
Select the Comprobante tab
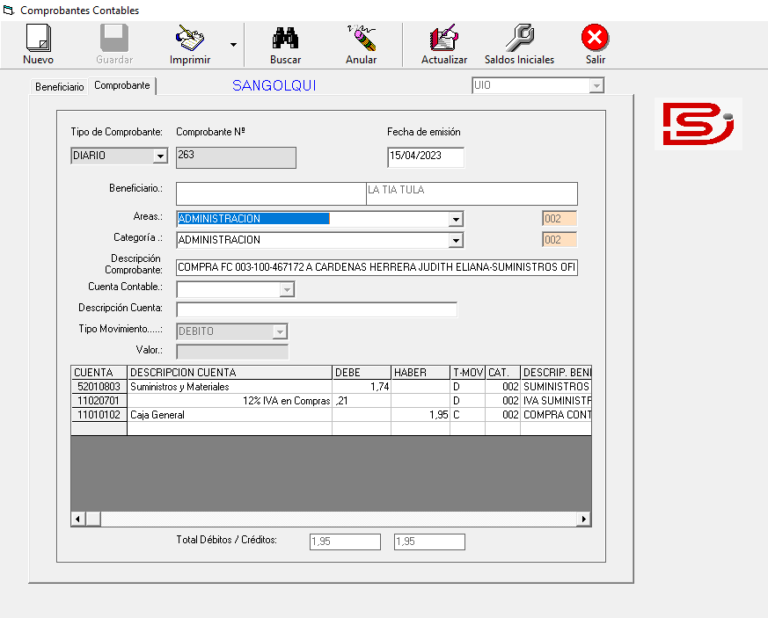click(x=122, y=86)
